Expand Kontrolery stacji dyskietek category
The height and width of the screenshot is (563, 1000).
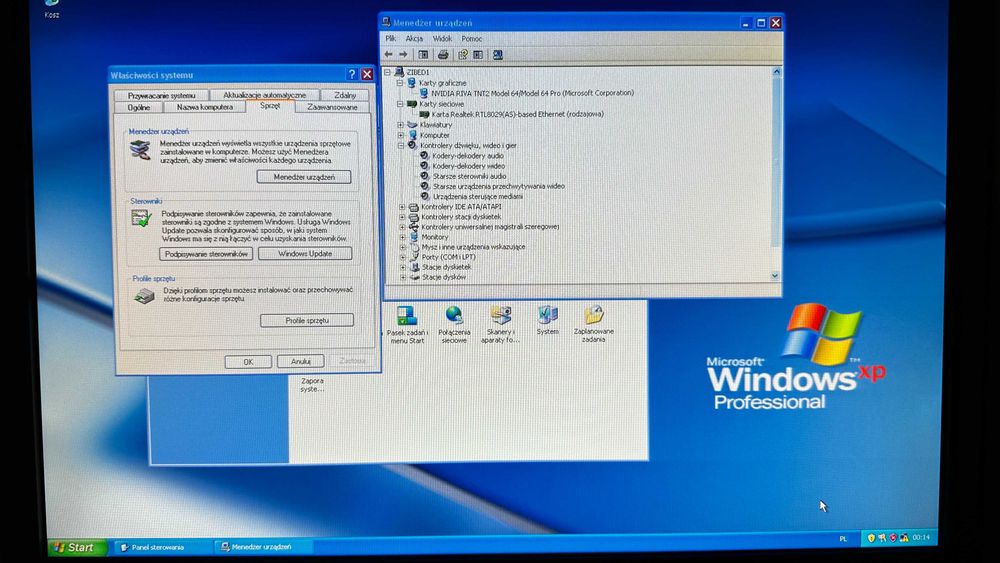pos(402,217)
